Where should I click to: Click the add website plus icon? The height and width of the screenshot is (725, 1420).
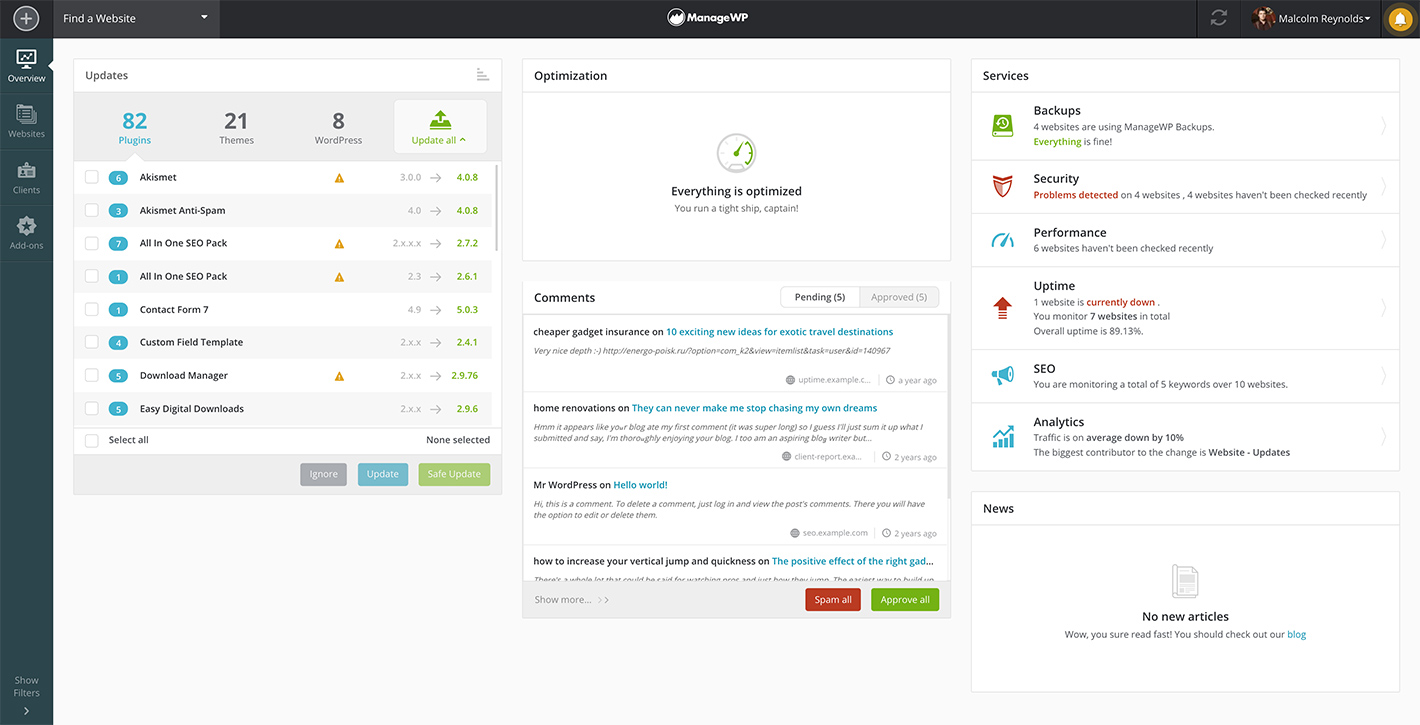pos(26,18)
